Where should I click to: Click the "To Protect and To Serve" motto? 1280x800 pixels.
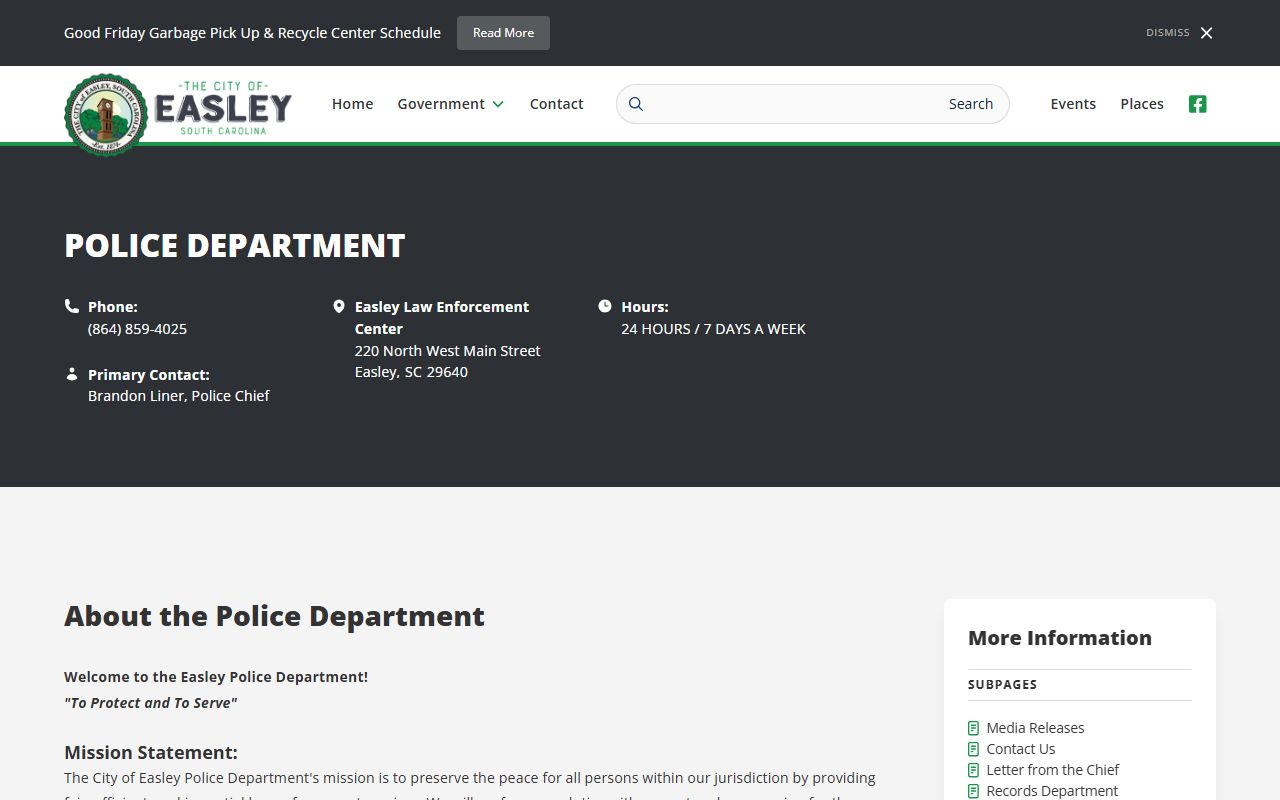[151, 703]
